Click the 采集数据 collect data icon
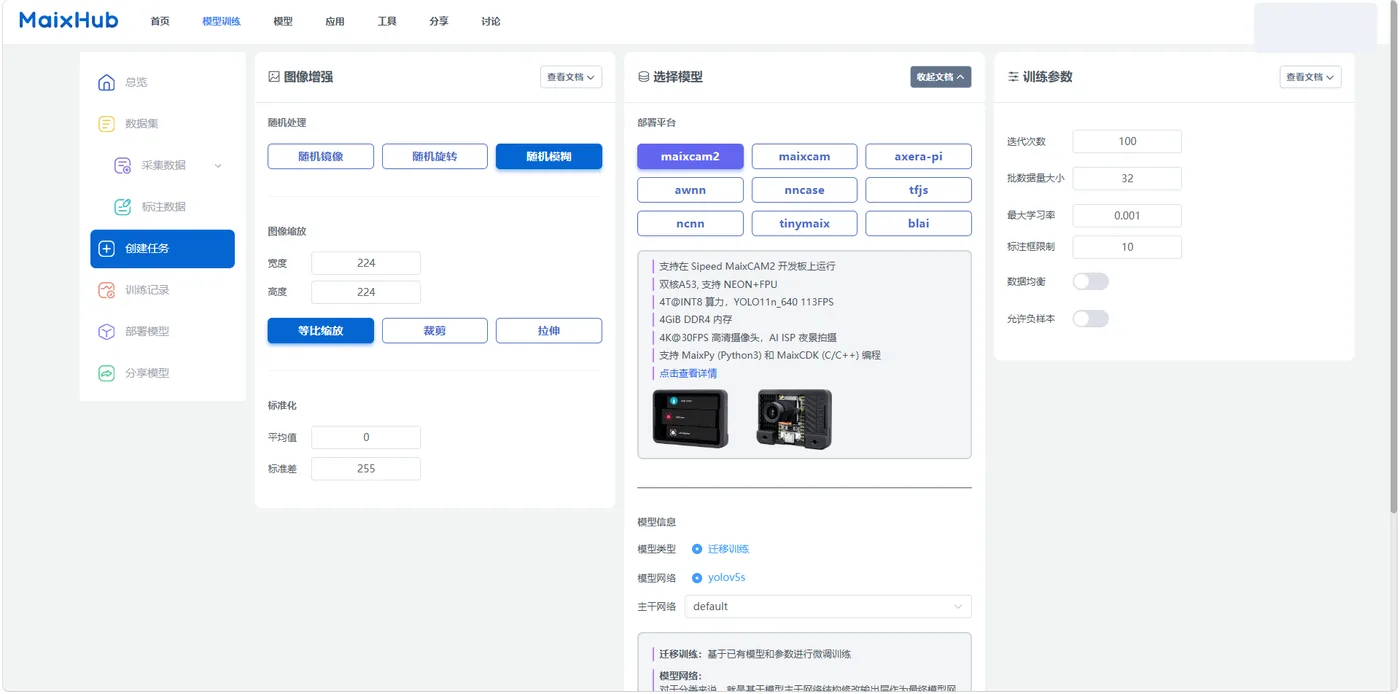The height and width of the screenshot is (694, 1400). tap(123, 165)
